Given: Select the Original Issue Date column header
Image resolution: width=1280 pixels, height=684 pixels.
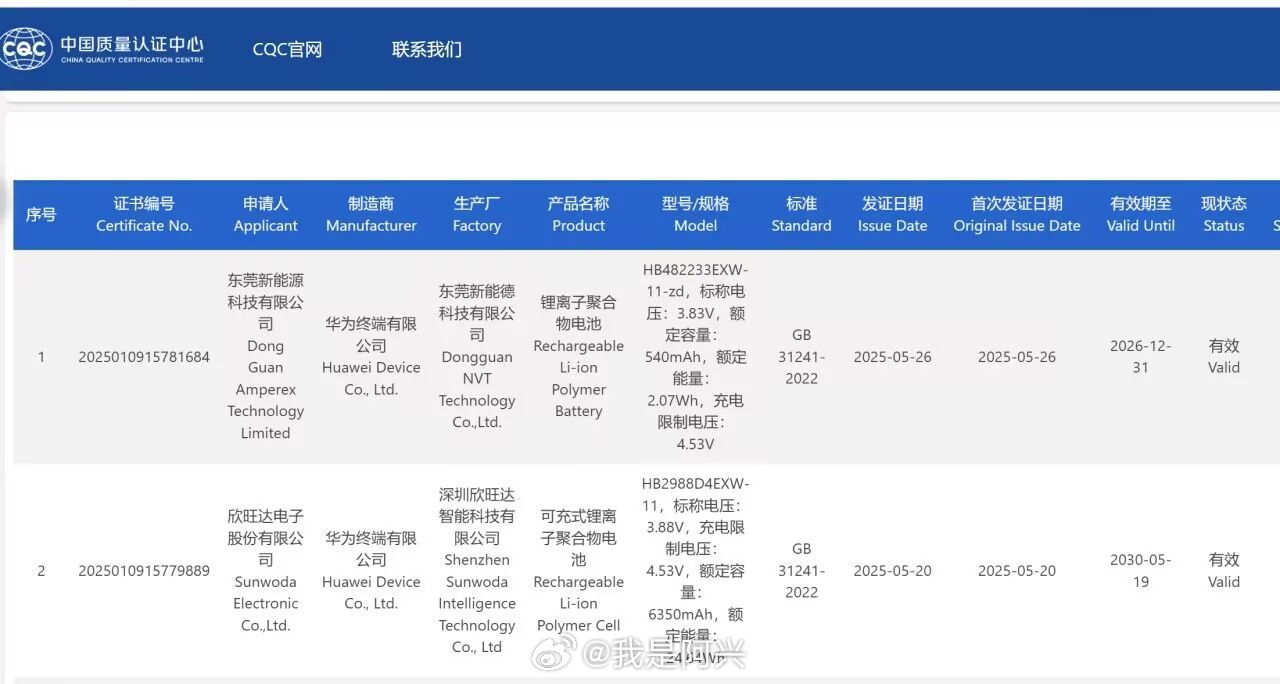Looking at the screenshot, I should pos(1017,214).
